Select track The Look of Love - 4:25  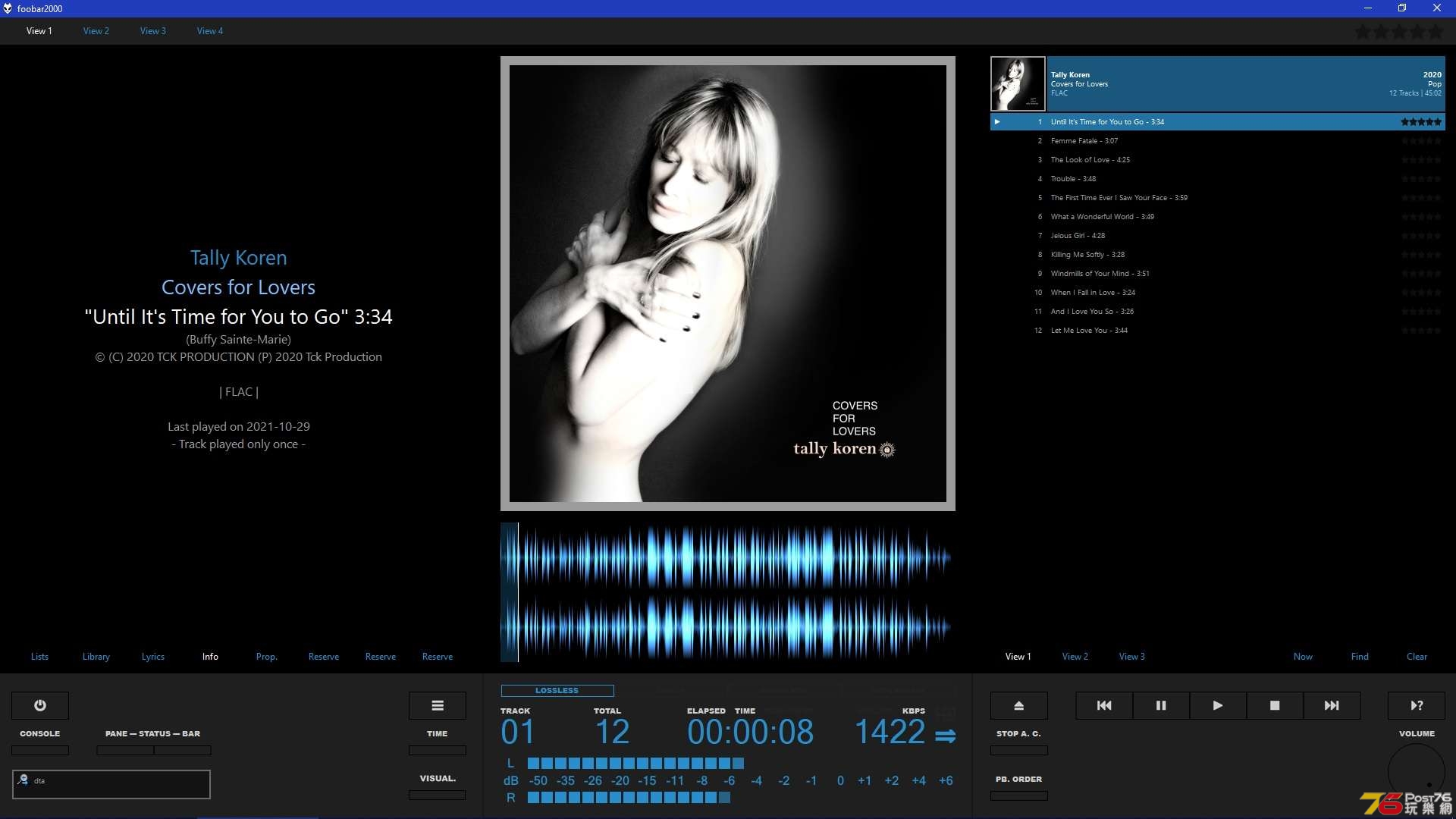click(1218, 160)
